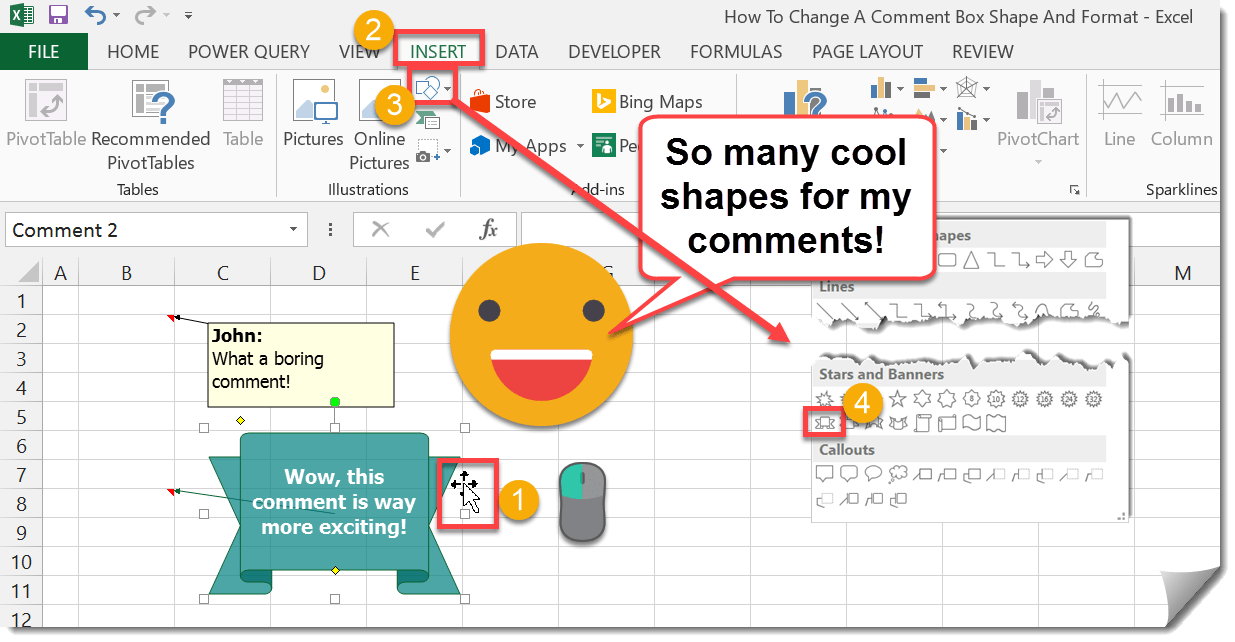Switch to the DATA tab
Viewport: 1235px width, 642px height.
point(517,51)
